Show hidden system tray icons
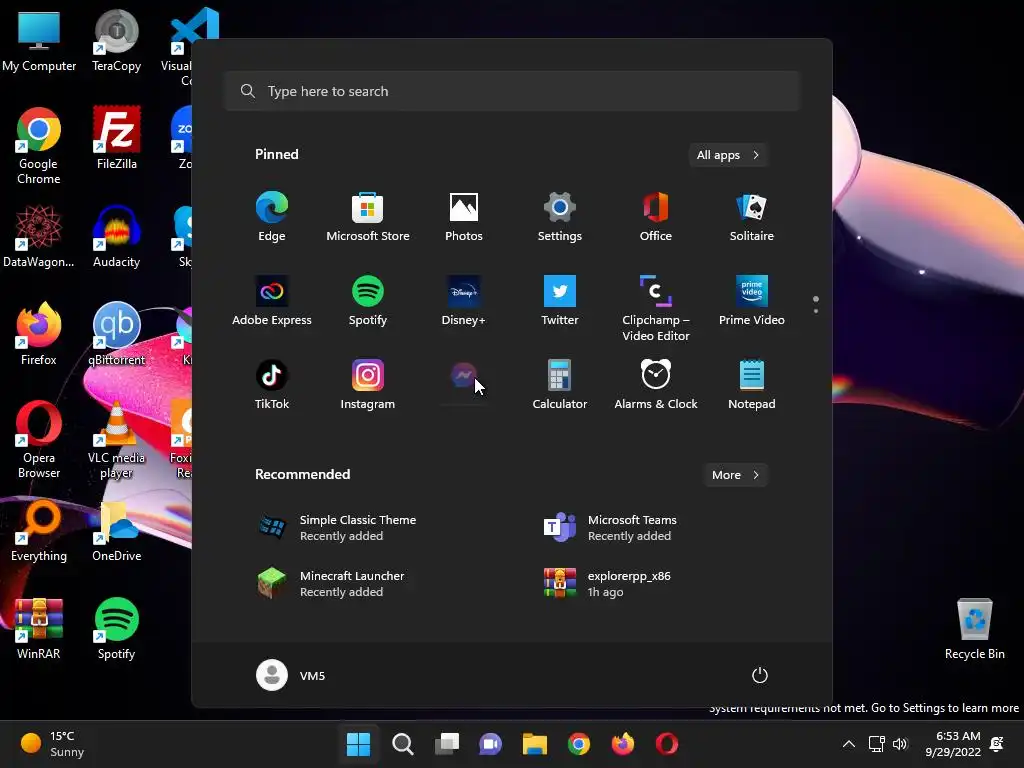 point(848,744)
